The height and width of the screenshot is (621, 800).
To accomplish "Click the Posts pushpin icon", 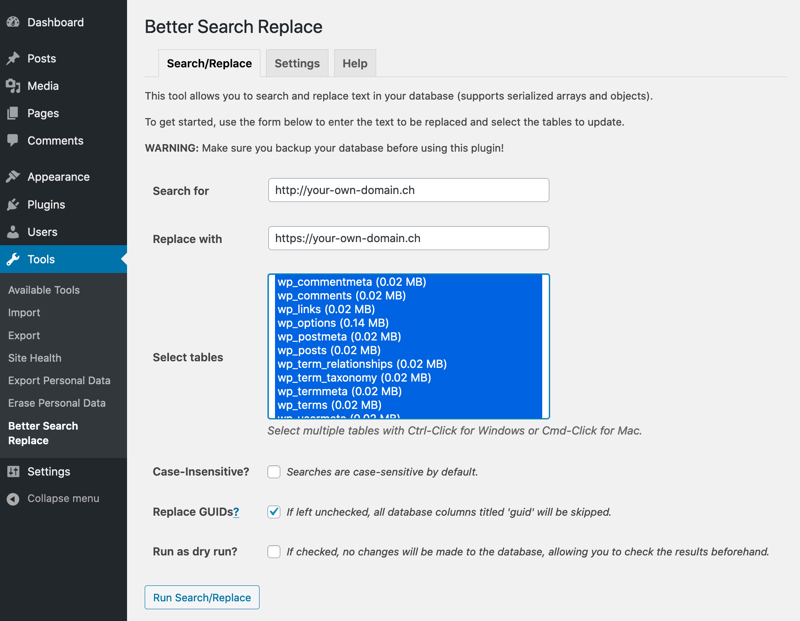I will click(x=13, y=58).
